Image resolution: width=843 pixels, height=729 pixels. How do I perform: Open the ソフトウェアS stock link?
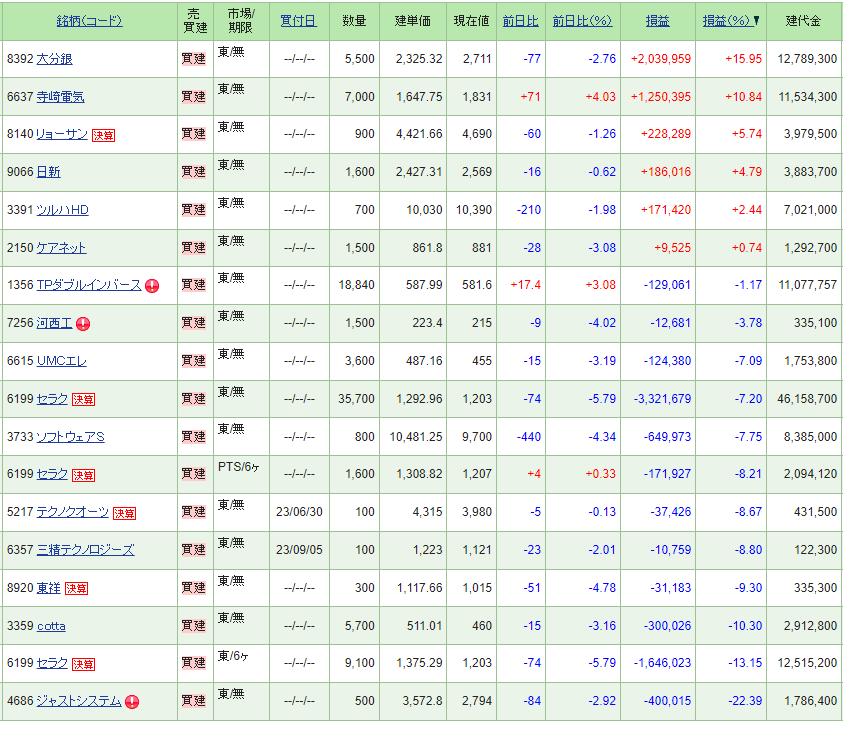pyautogui.click(x=70, y=437)
